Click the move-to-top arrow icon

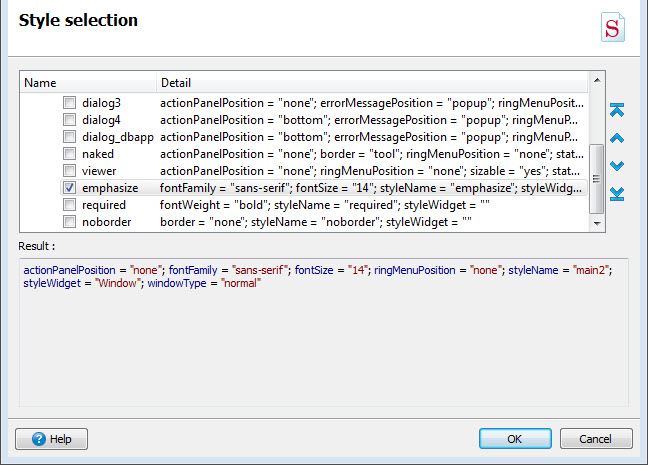[617, 111]
